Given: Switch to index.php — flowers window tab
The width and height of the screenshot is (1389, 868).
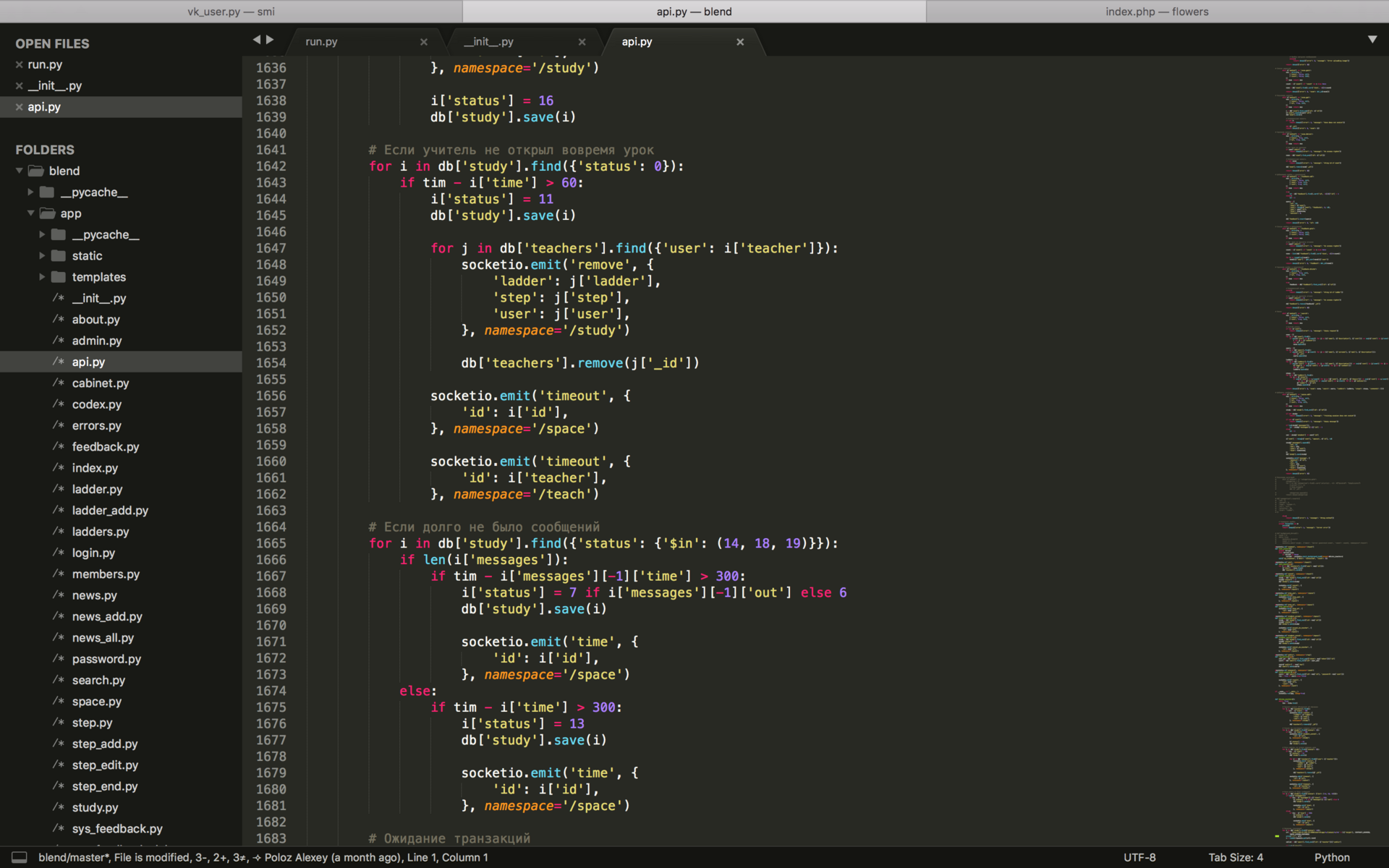Looking at the screenshot, I should pyautogui.click(x=1157, y=12).
